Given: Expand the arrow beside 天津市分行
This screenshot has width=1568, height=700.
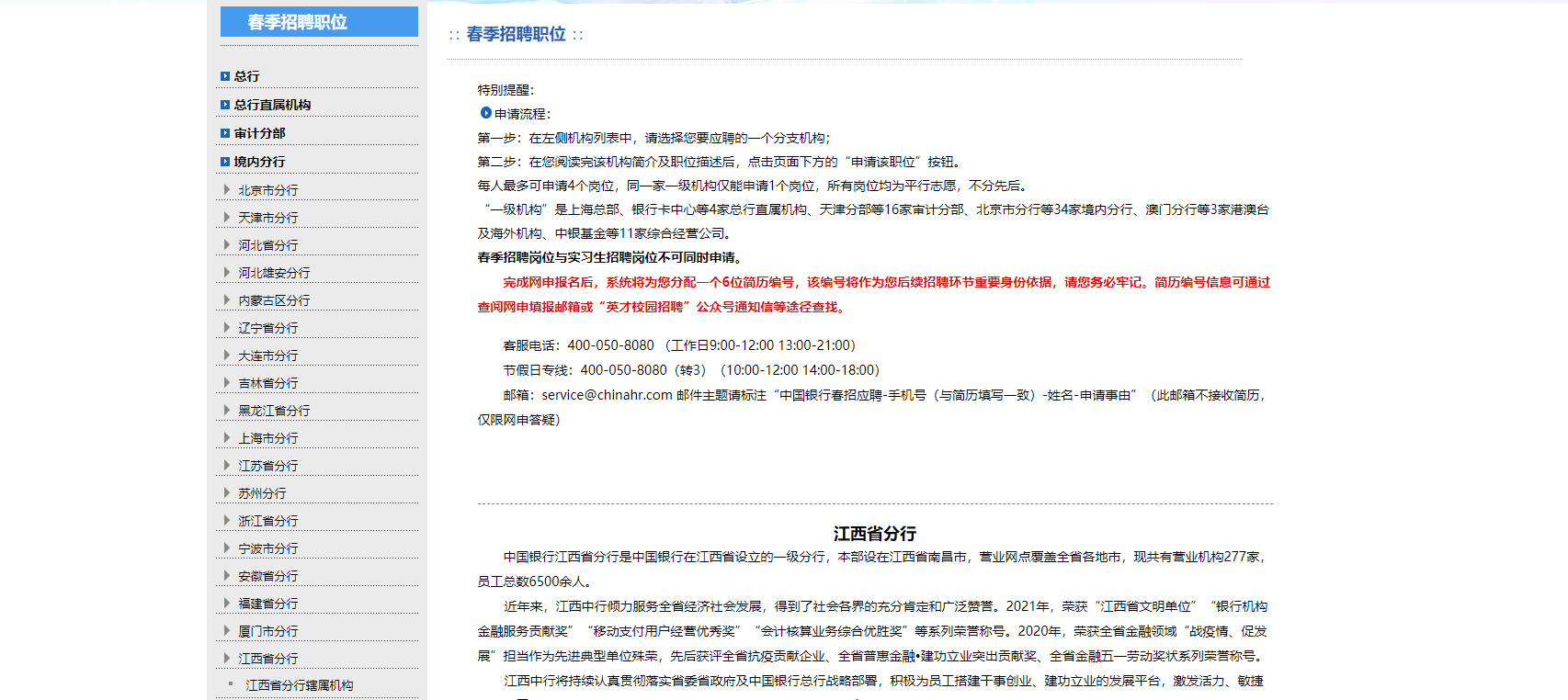Looking at the screenshot, I should pos(227,217).
